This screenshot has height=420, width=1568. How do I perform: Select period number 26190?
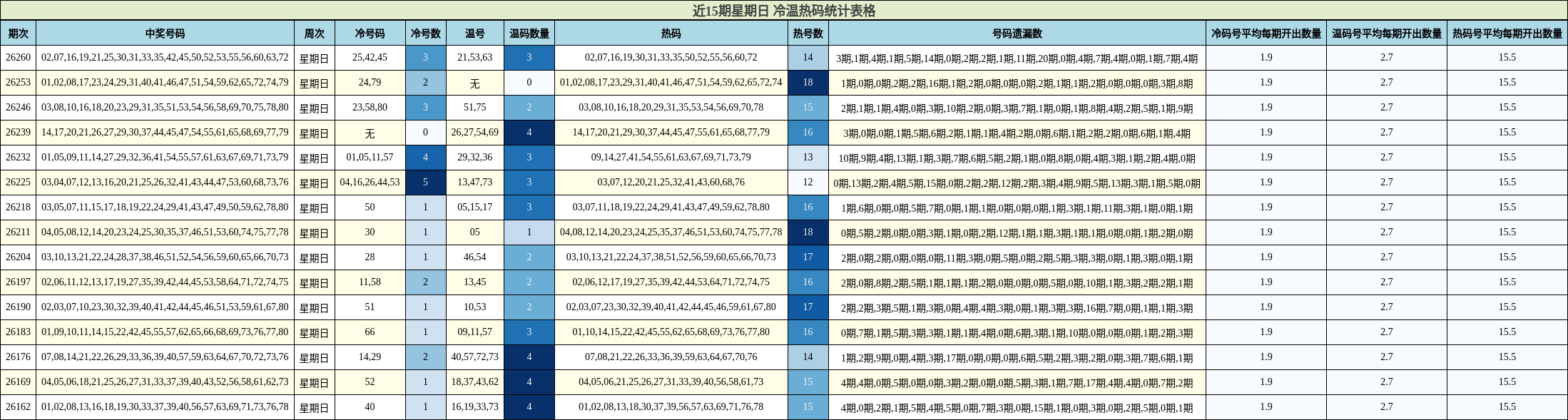pos(19,307)
